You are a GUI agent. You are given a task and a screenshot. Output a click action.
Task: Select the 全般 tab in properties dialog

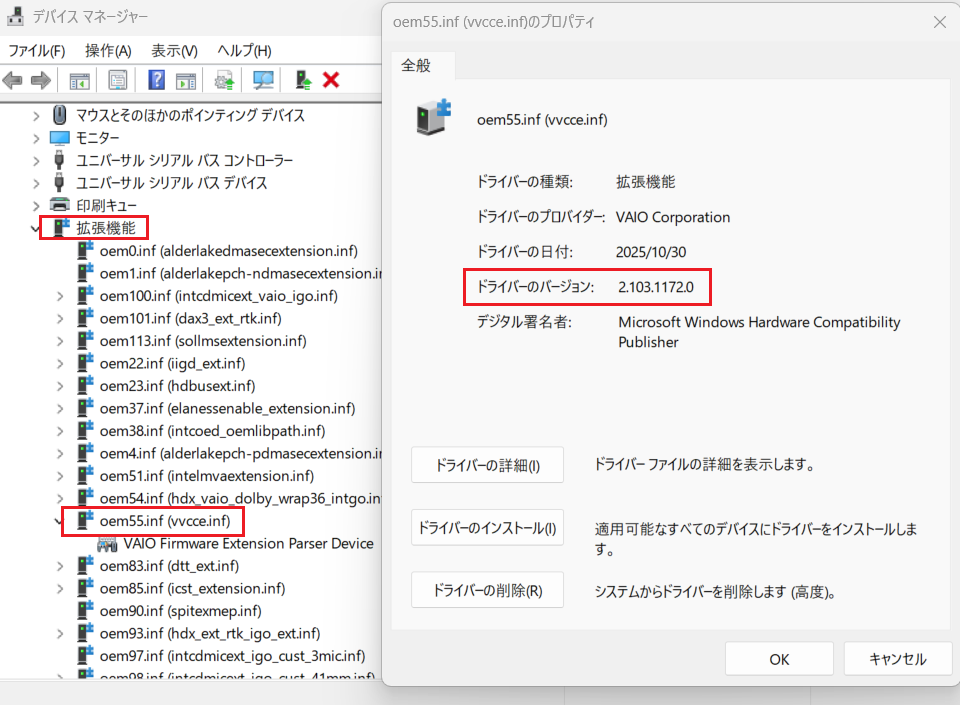(x=416, y=66)
